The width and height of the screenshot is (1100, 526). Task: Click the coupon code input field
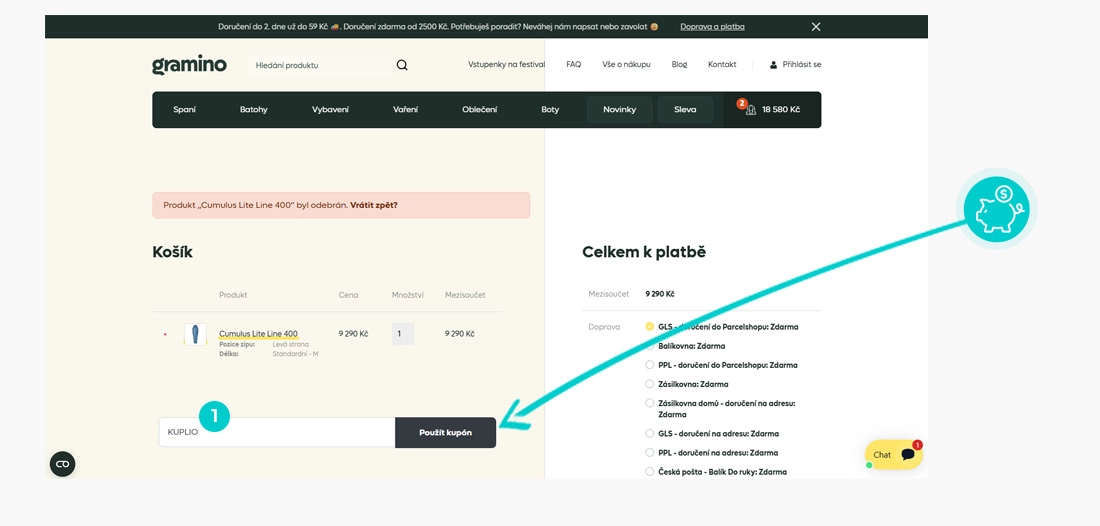[277, 432]
